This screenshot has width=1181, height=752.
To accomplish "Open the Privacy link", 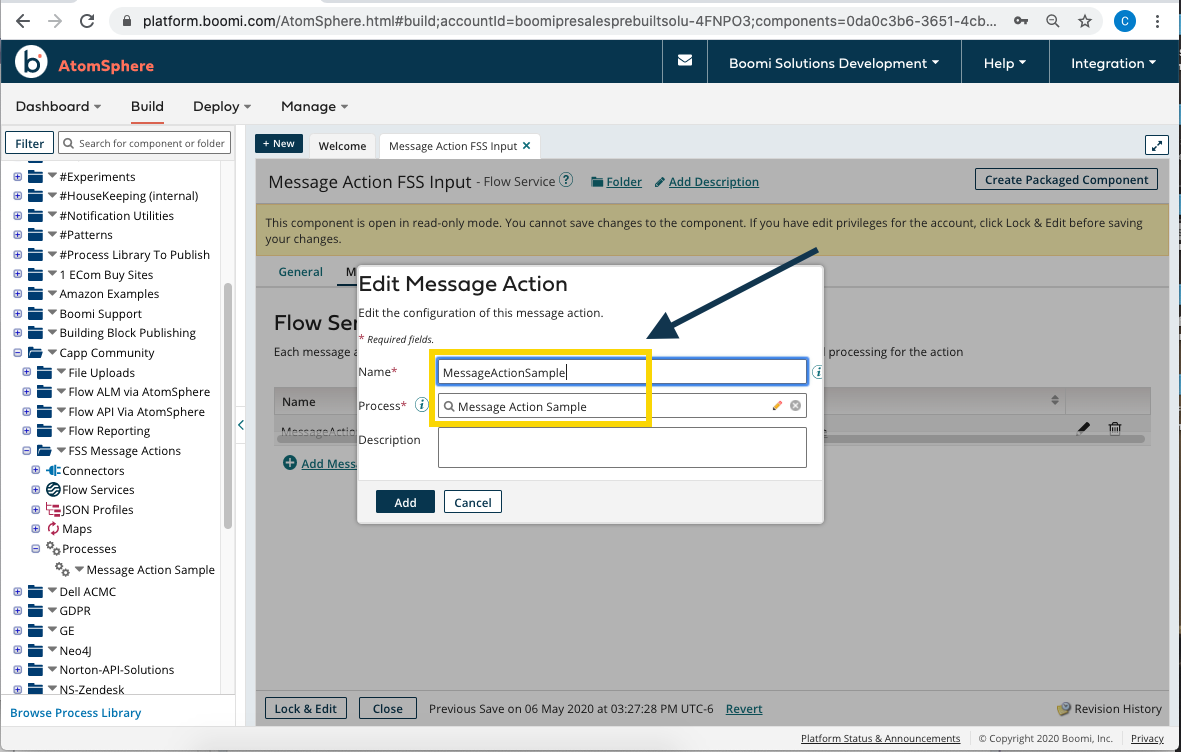I will [1147, 738].
